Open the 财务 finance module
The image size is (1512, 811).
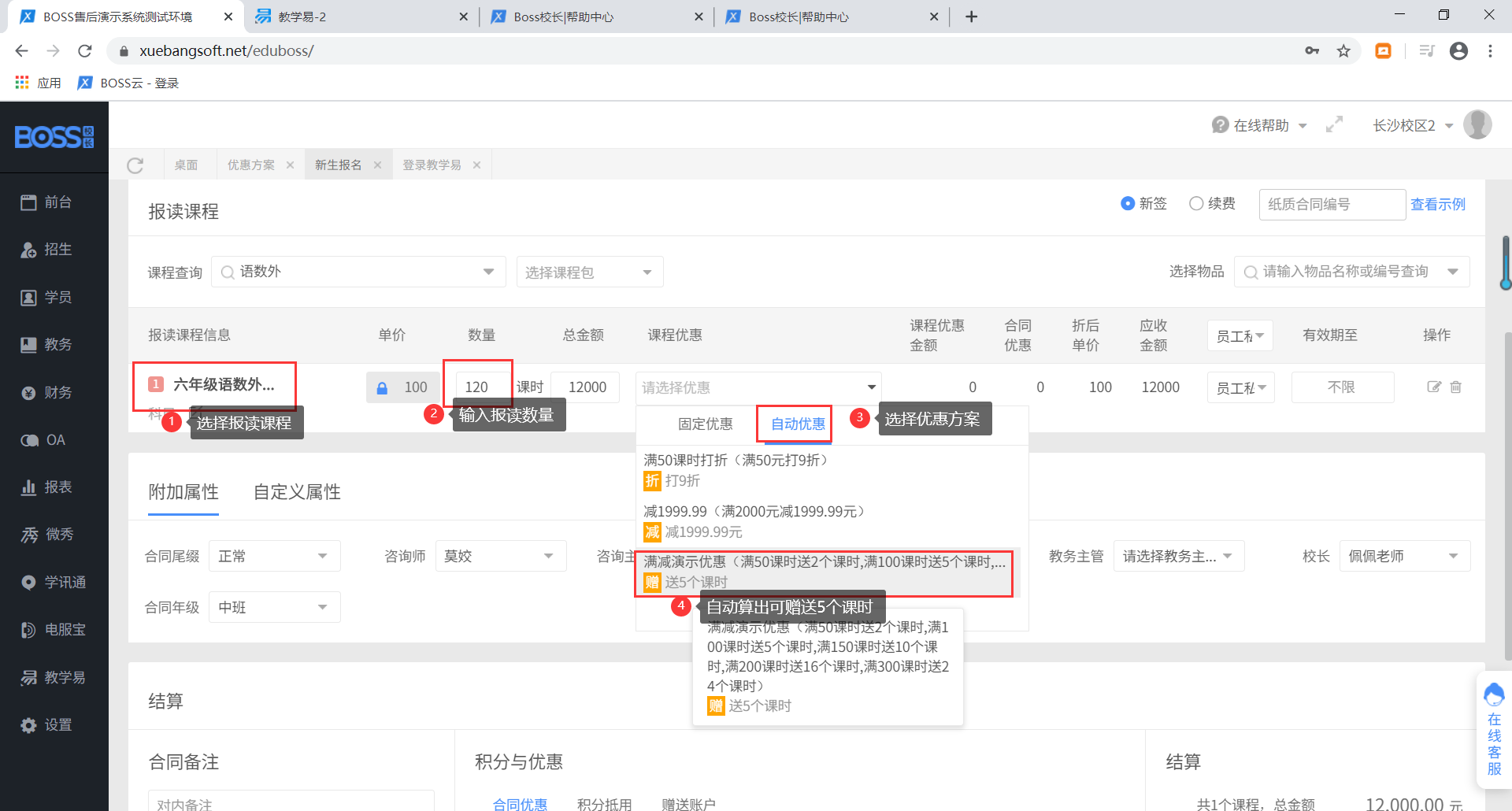[x=47, y=392]
